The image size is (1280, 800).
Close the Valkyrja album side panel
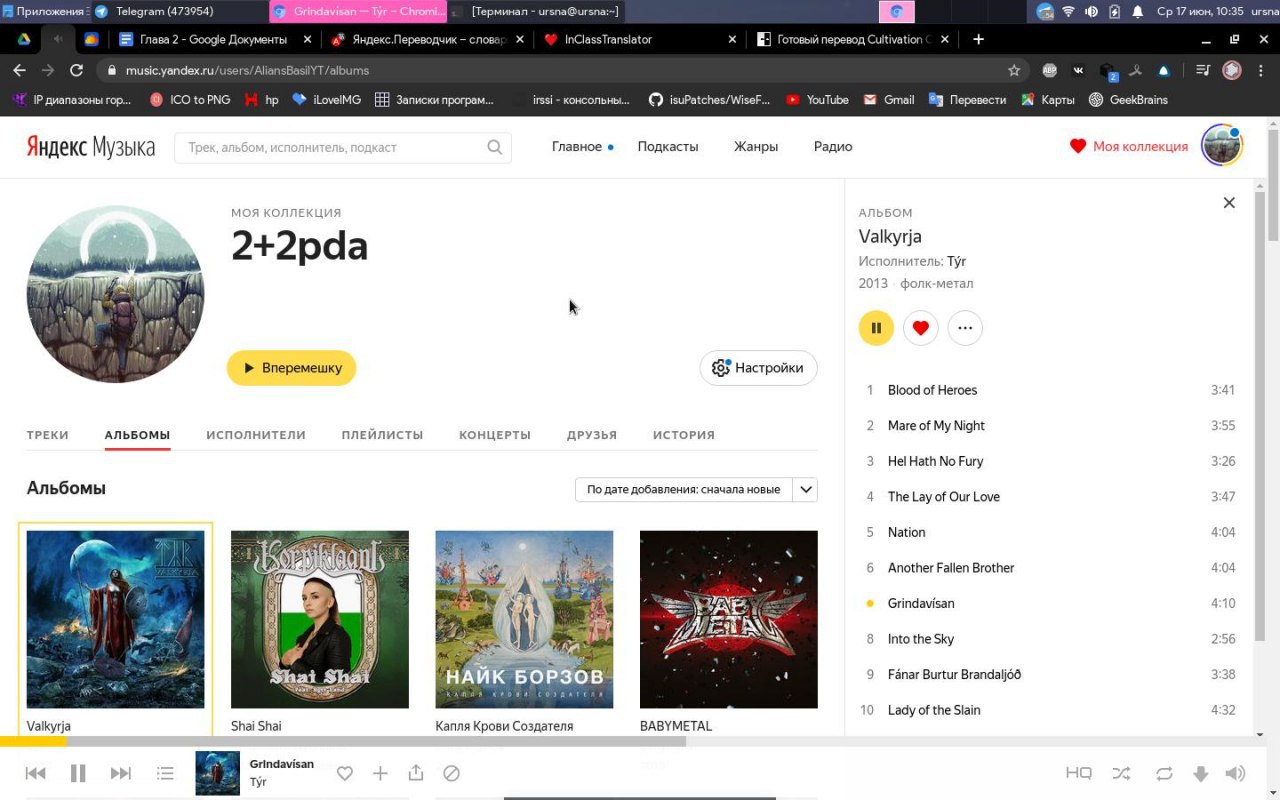(1229, 203)
